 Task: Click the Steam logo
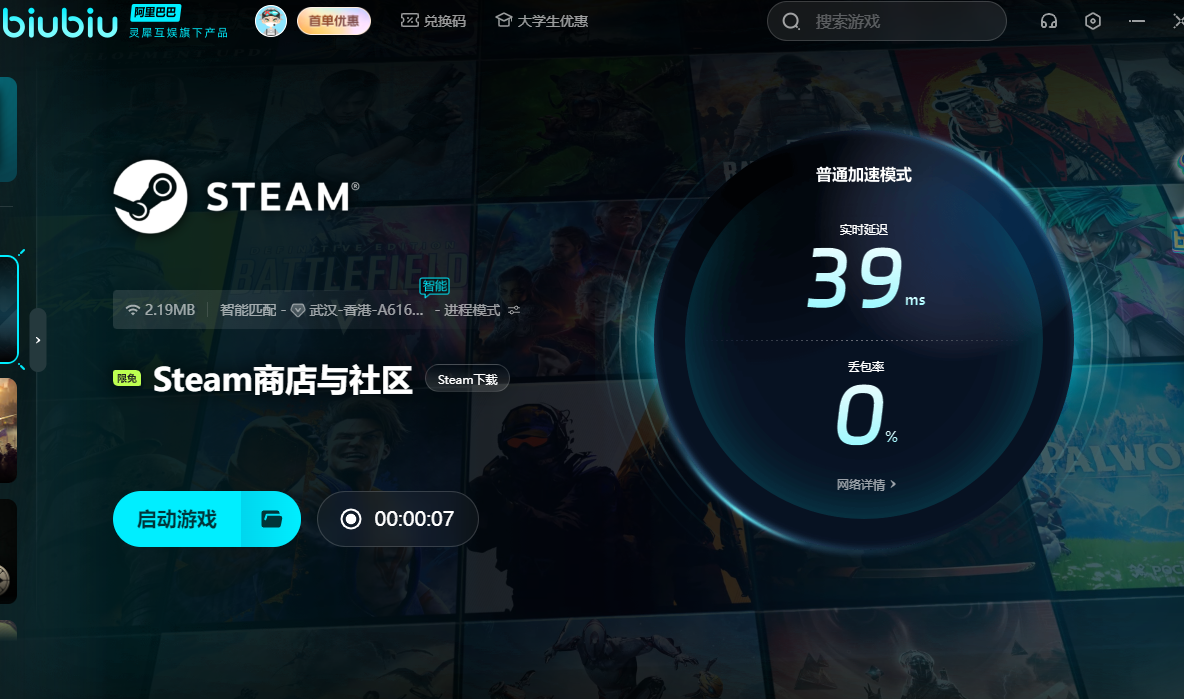tap(150, 197)
